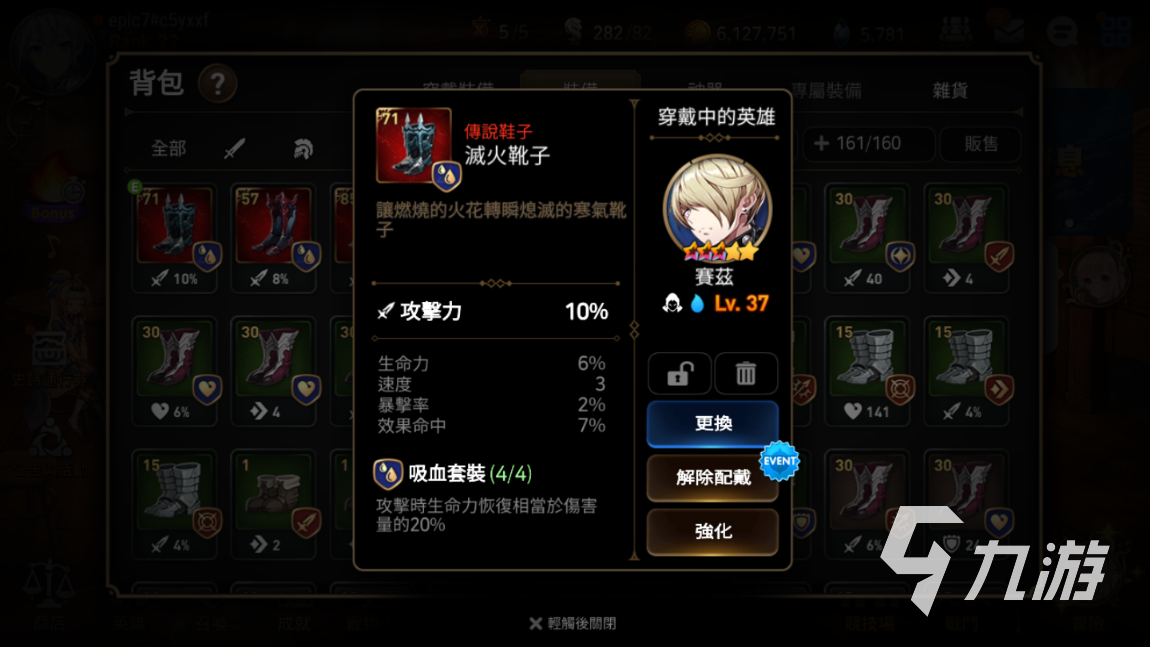
Task: Open 強化 enhance for this item
Action: tap(712, 531)
